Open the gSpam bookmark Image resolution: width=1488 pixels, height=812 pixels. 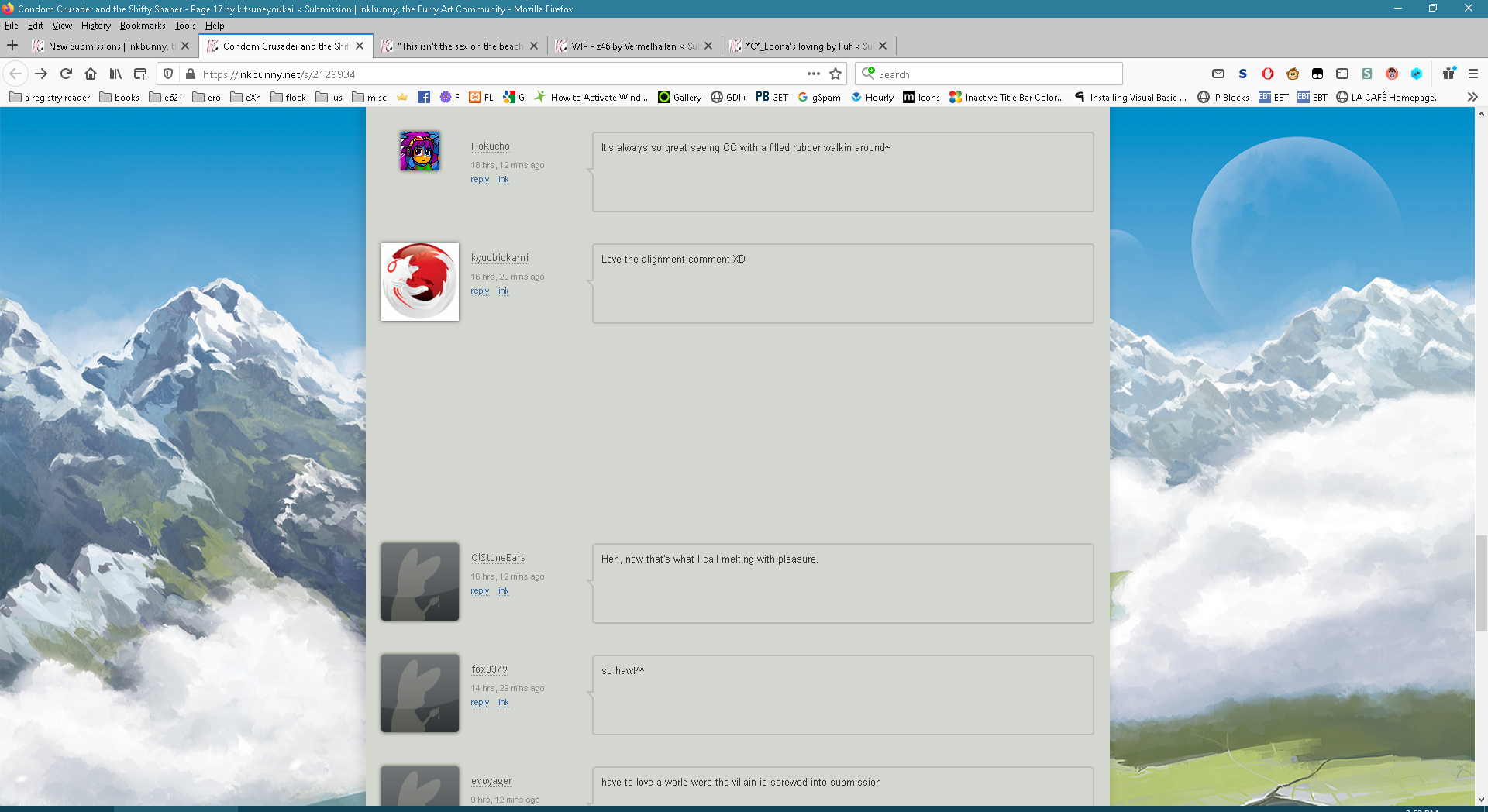pos(819,97)
